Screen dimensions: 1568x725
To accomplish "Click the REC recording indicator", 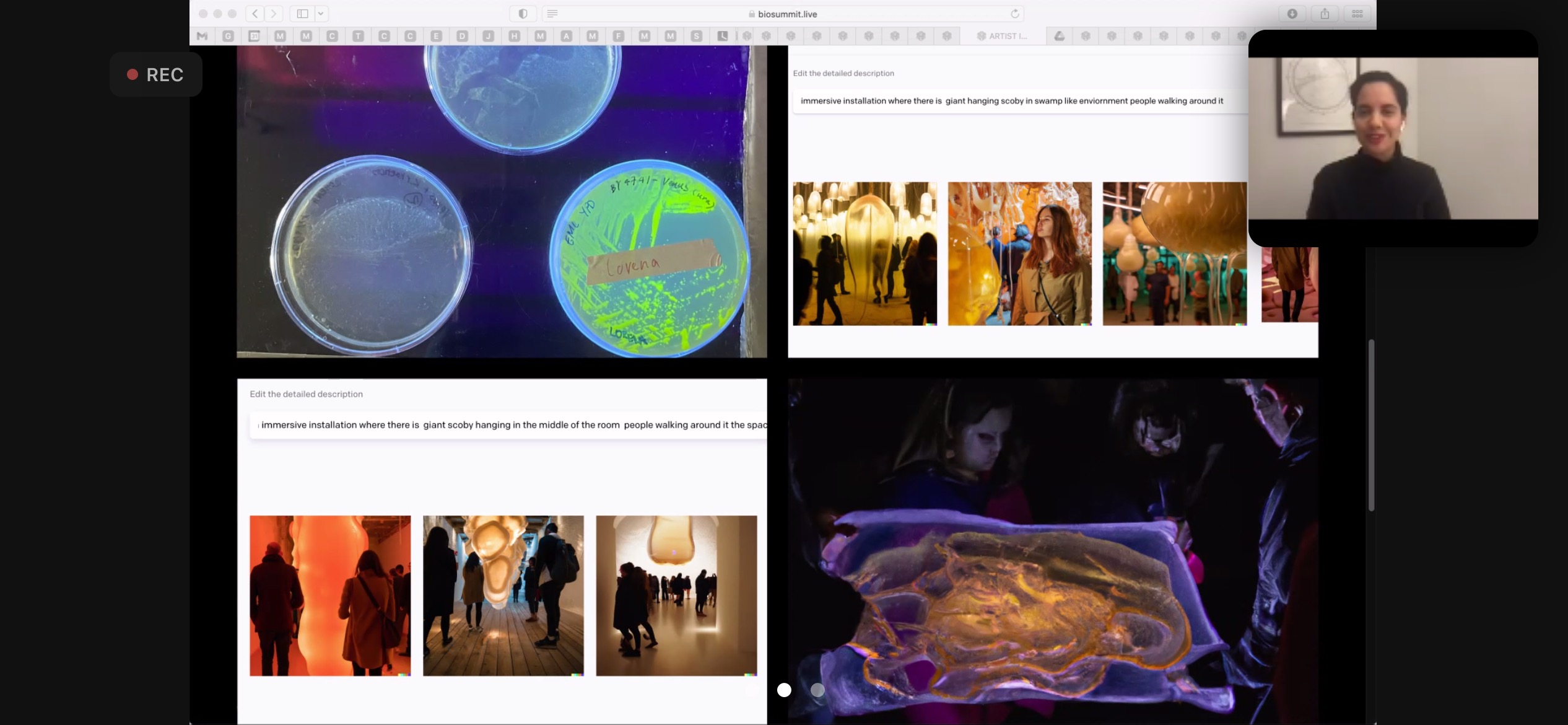I will tap(156, 74).
